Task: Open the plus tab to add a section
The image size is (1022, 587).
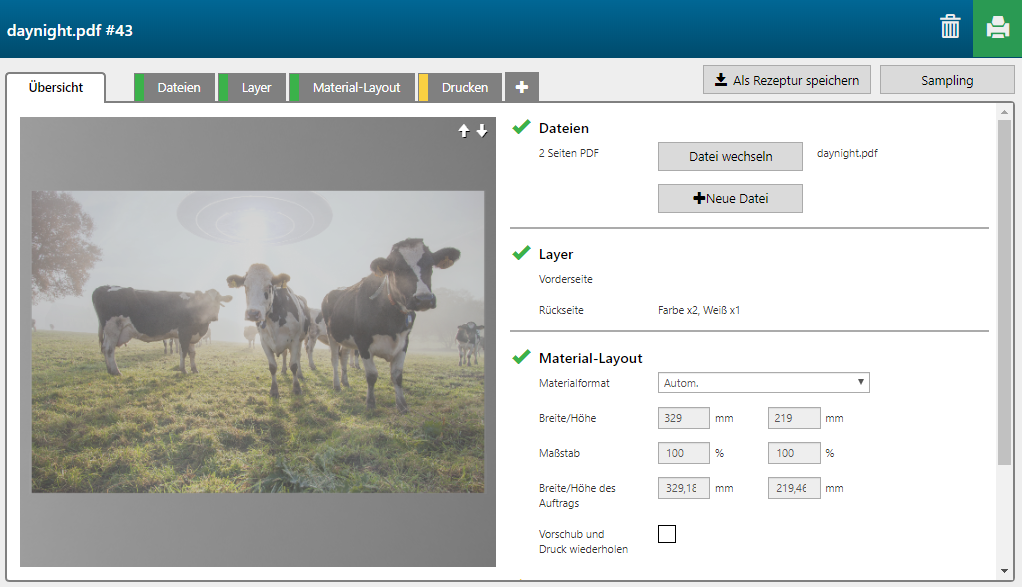Action: coord(521,87)
